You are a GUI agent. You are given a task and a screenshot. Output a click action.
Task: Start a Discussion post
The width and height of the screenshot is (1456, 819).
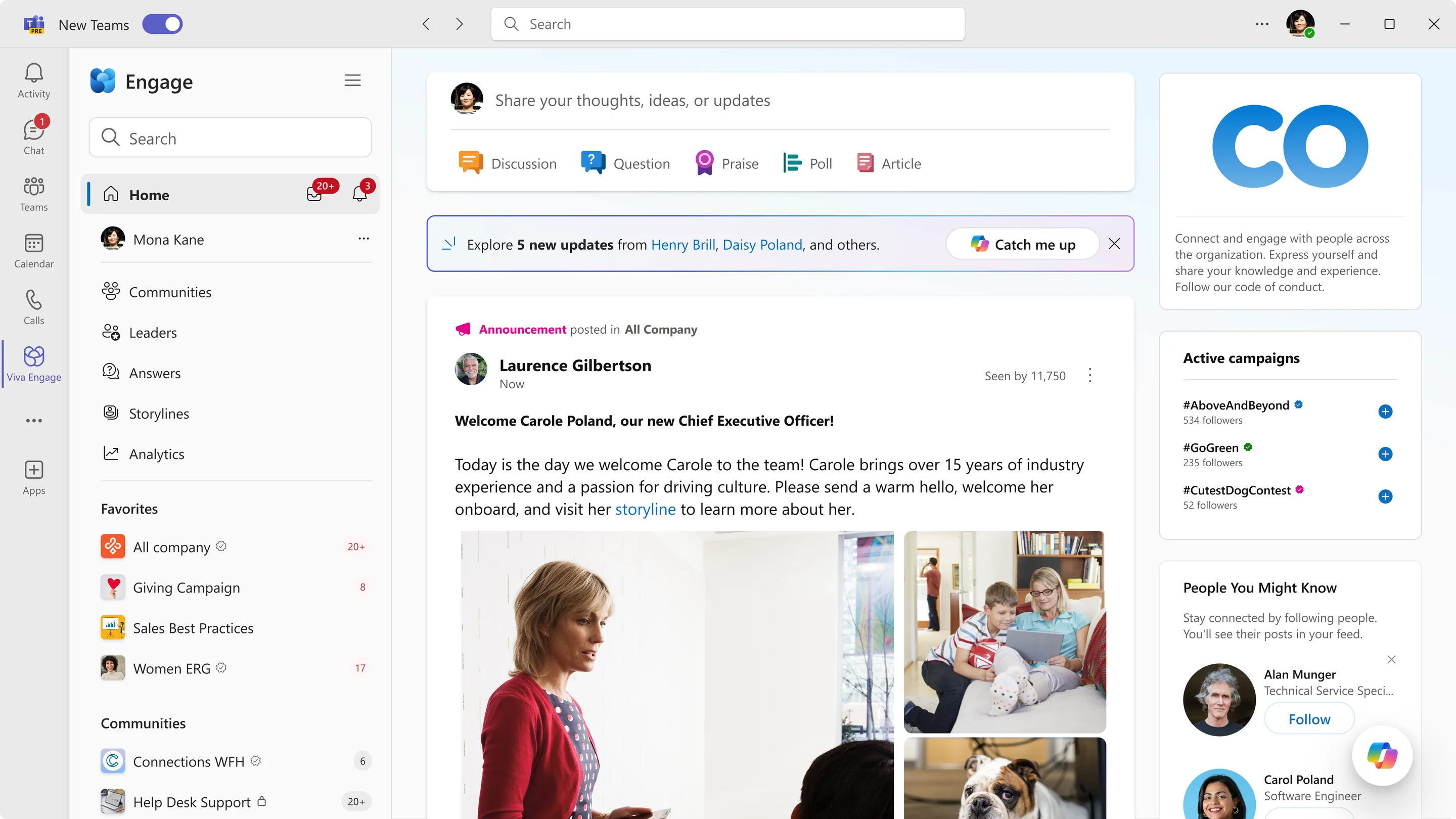click(507, 163)
